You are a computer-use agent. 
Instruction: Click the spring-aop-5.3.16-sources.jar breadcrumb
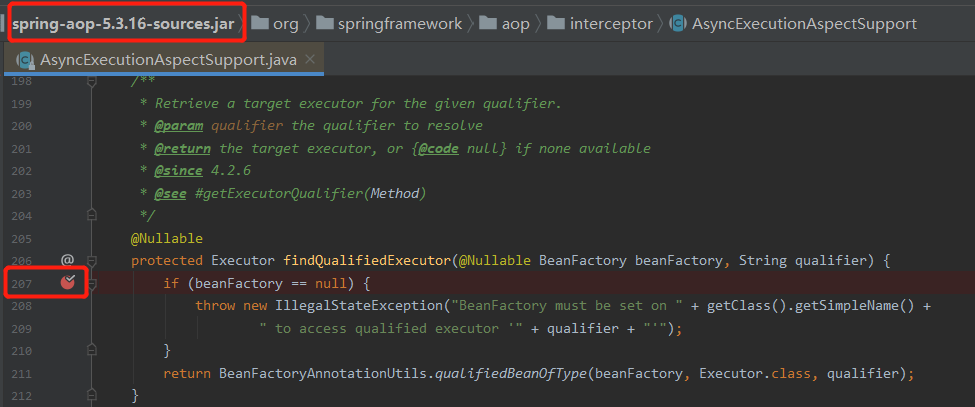(123, 24)
